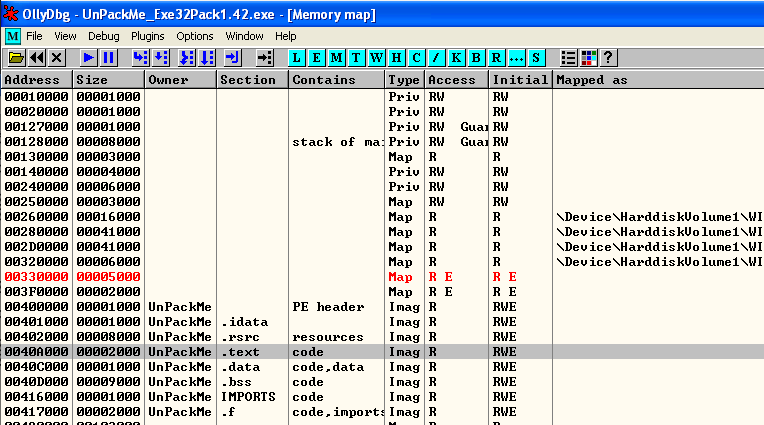
Task: Select the highlighted .text code row
Action: click(382, 352)
